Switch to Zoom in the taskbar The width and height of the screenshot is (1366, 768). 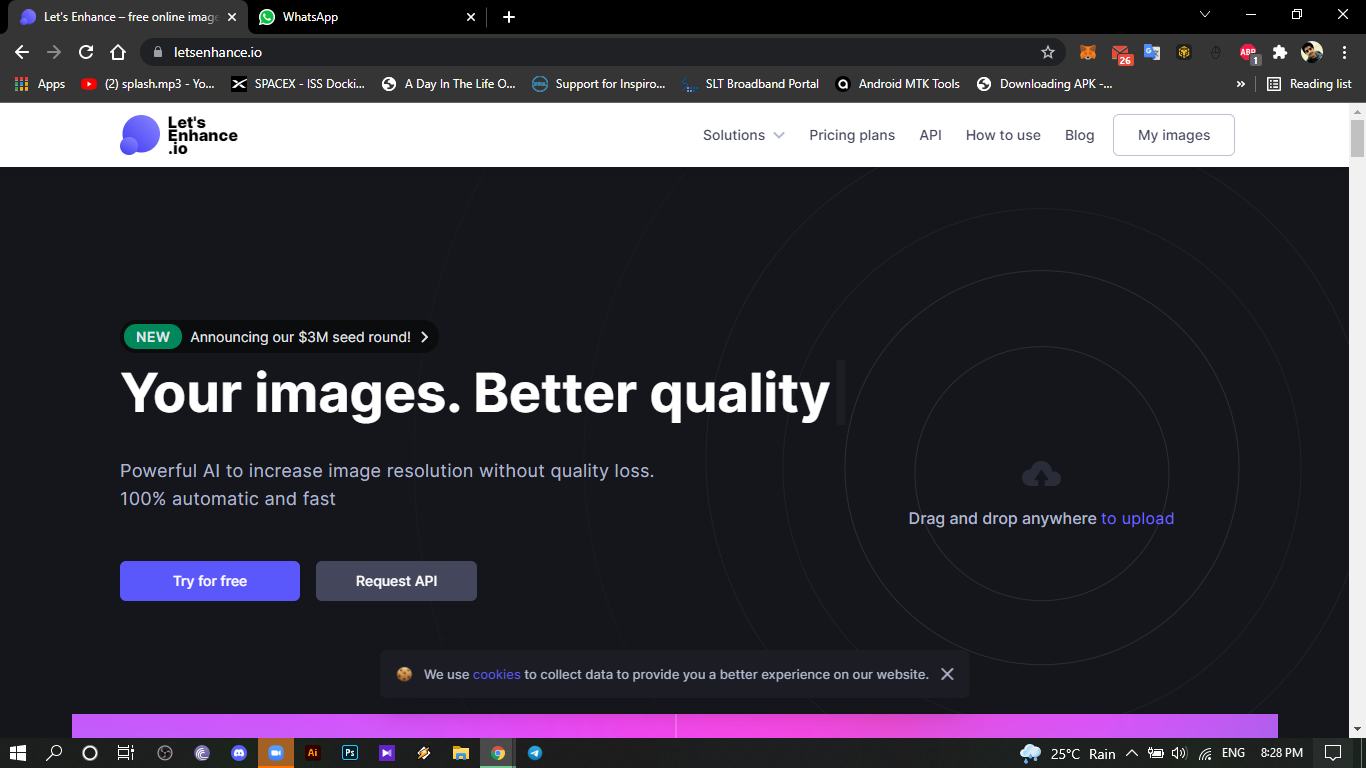[x=276, y=753]
